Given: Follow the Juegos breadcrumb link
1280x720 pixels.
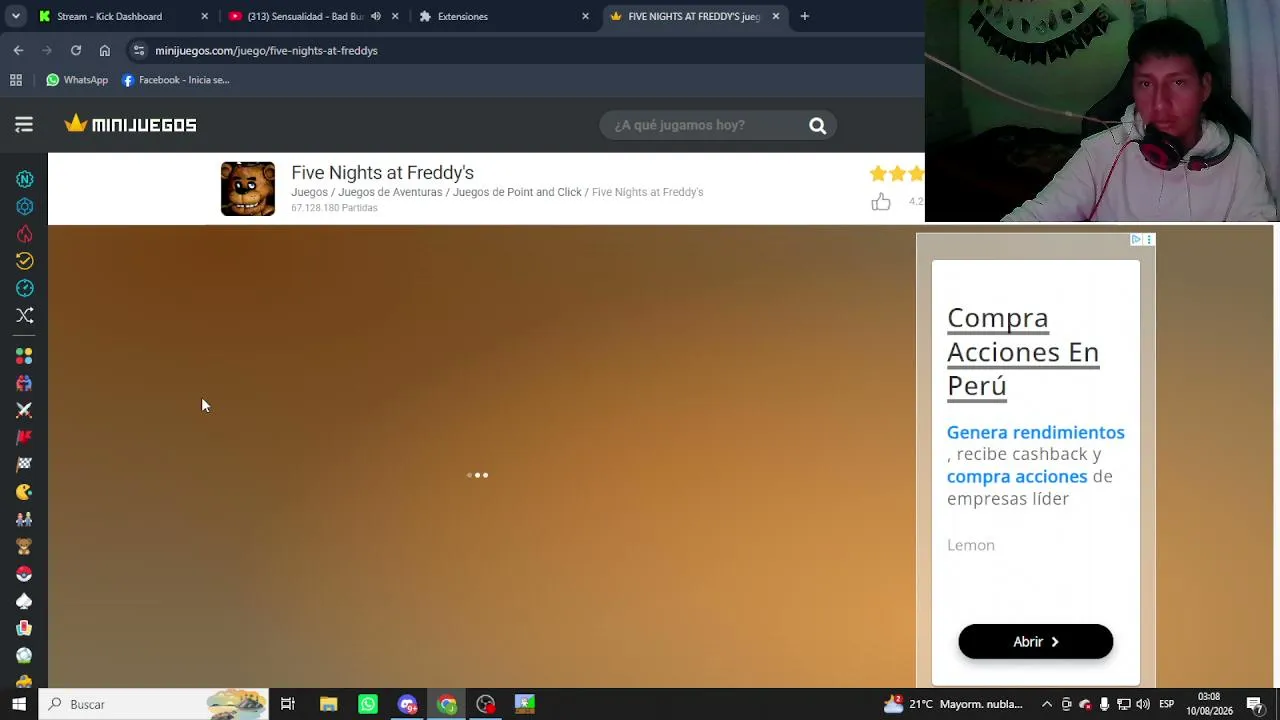Looking at the screenshot, I should (x=309, y=192).
